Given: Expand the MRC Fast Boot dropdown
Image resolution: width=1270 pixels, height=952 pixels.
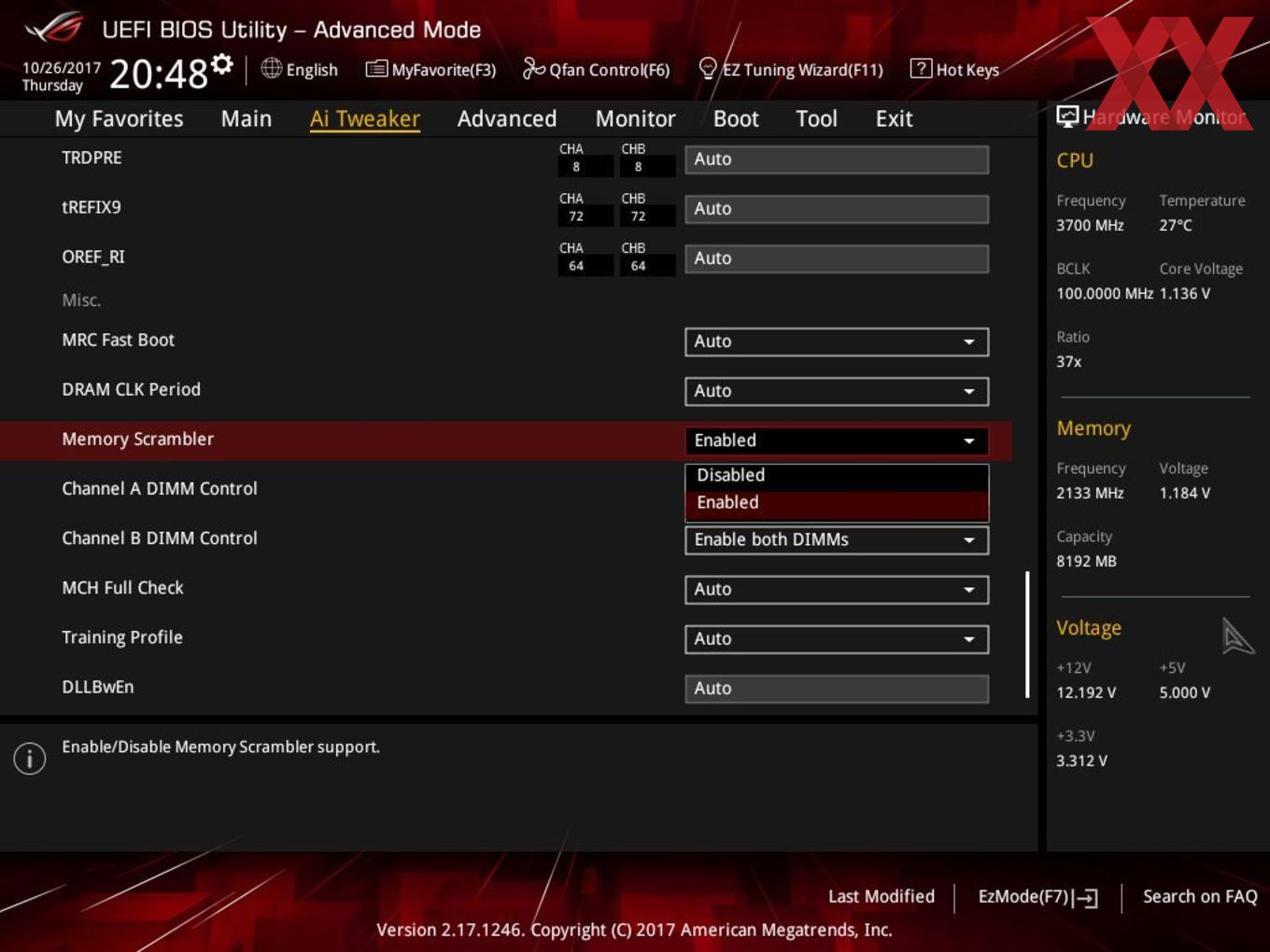Looking at the screenshot, I should pos(837,342).
